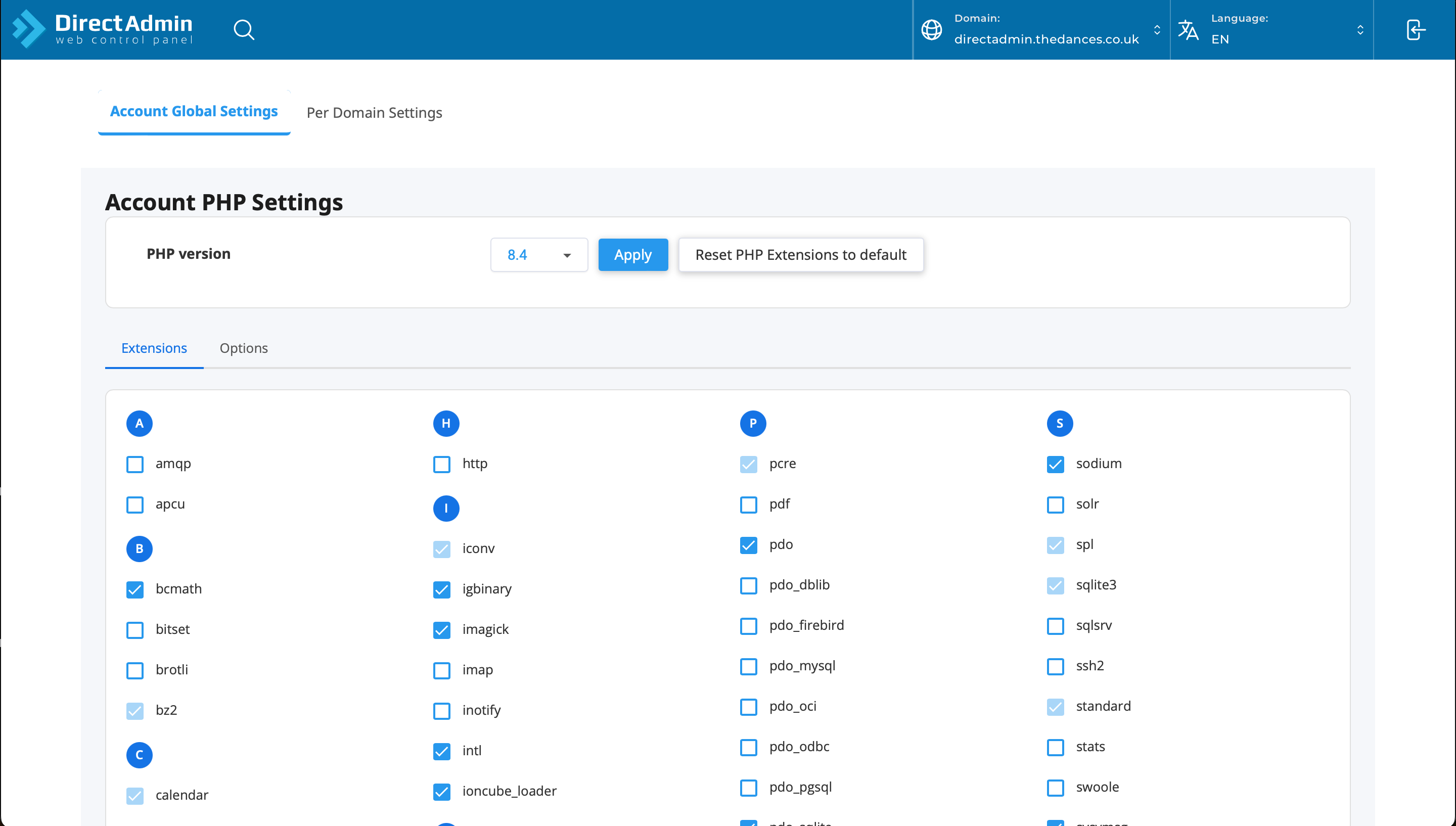The width and height of the screenshot is (1456, 826).
Task: Enable the http extension checkbox
Action: tap(442, 464)
